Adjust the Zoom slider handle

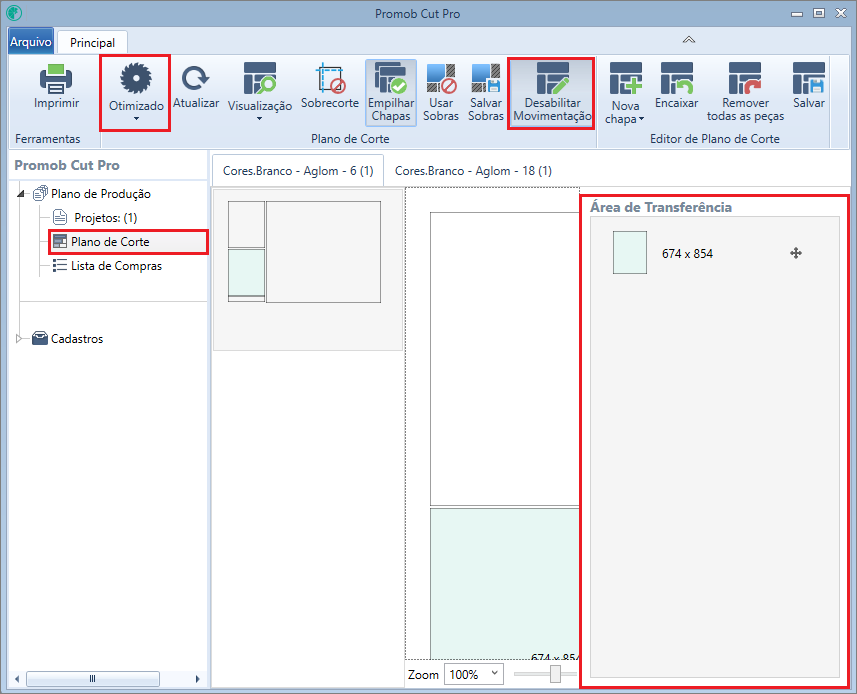point(555,674)
